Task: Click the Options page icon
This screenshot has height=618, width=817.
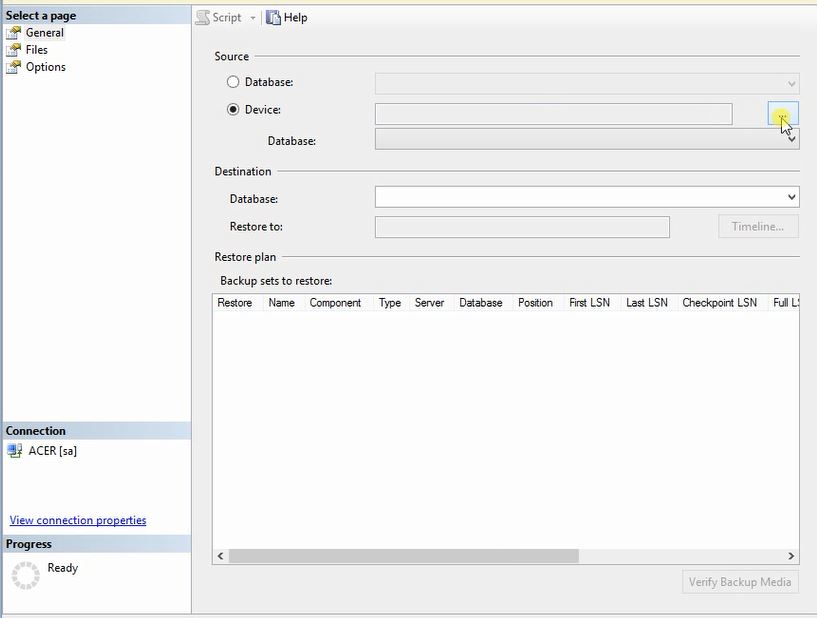Action: [x=14, y=67]
